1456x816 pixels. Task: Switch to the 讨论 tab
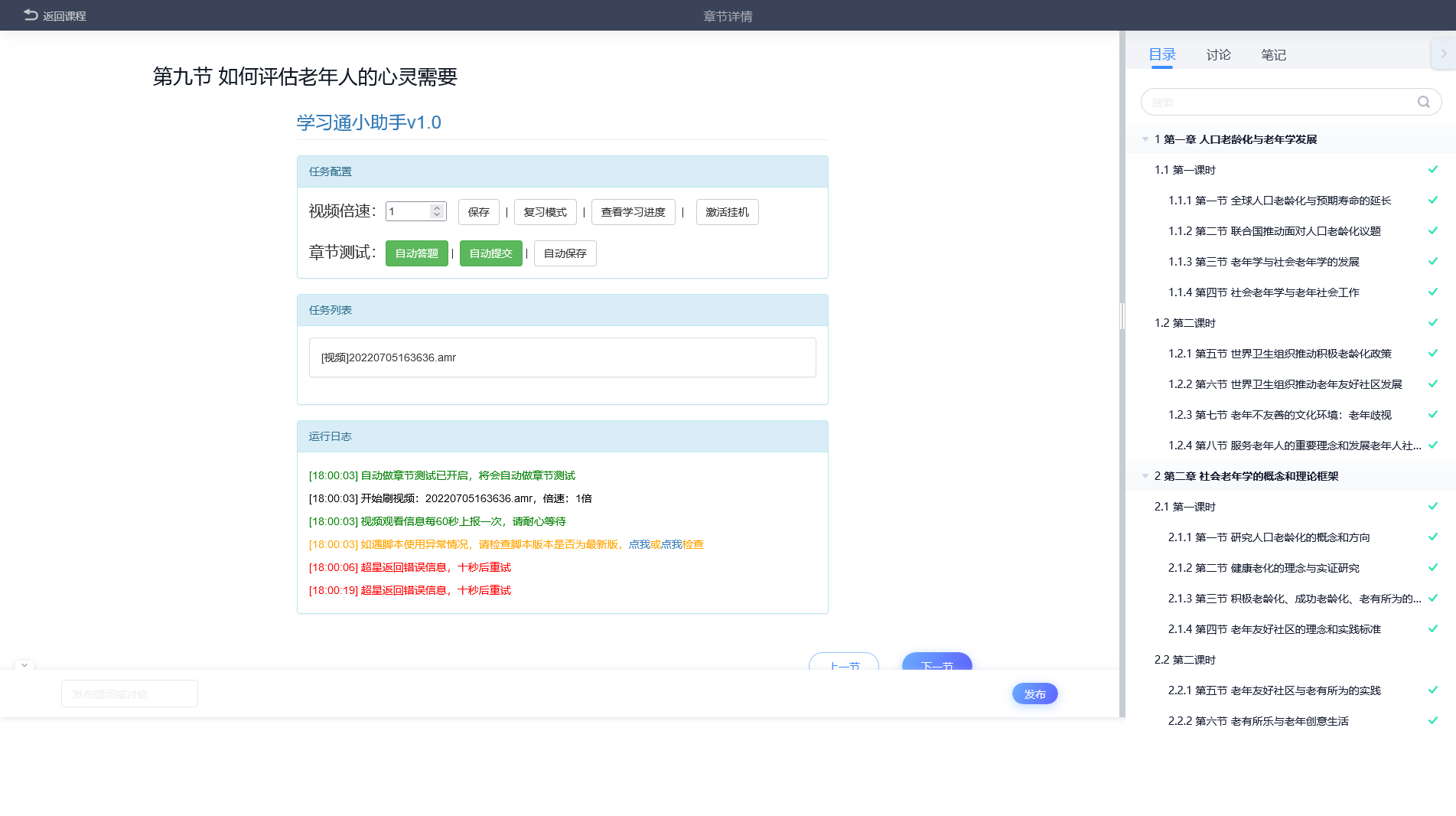point(1217,54)
